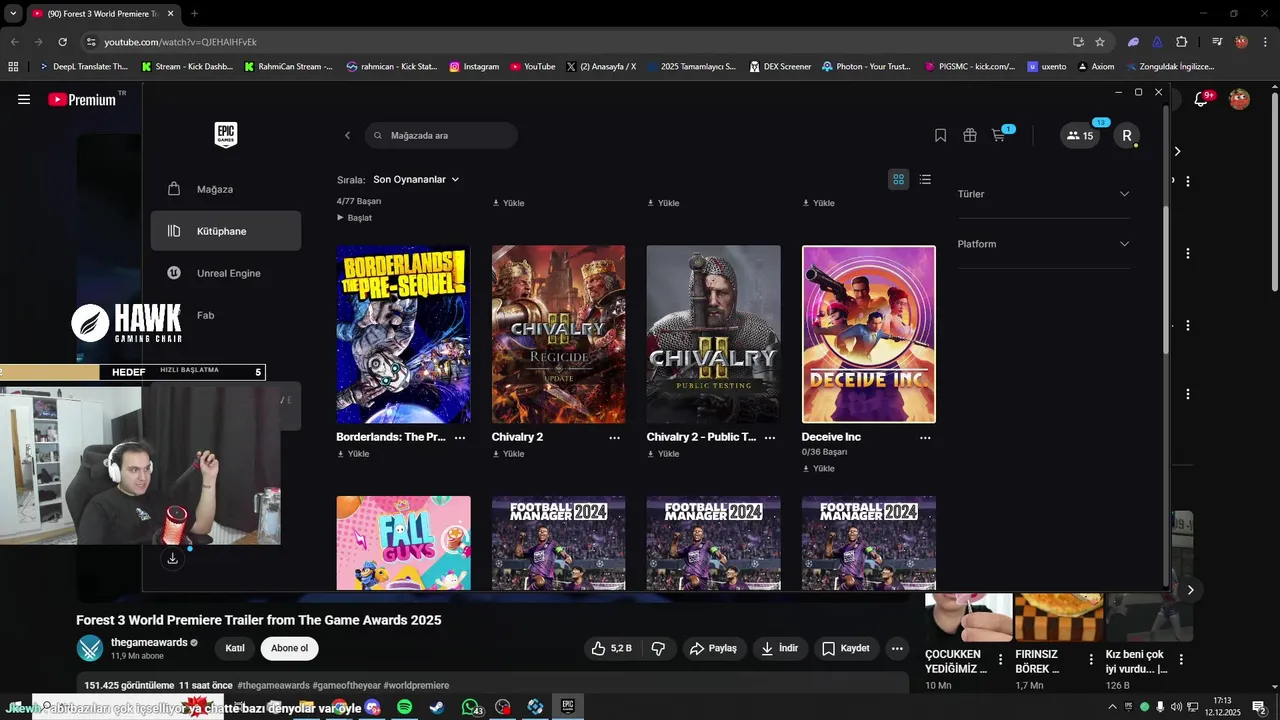Open Steam from the taskbar
Screen dimensions: 1280x720
click(437, 707)
